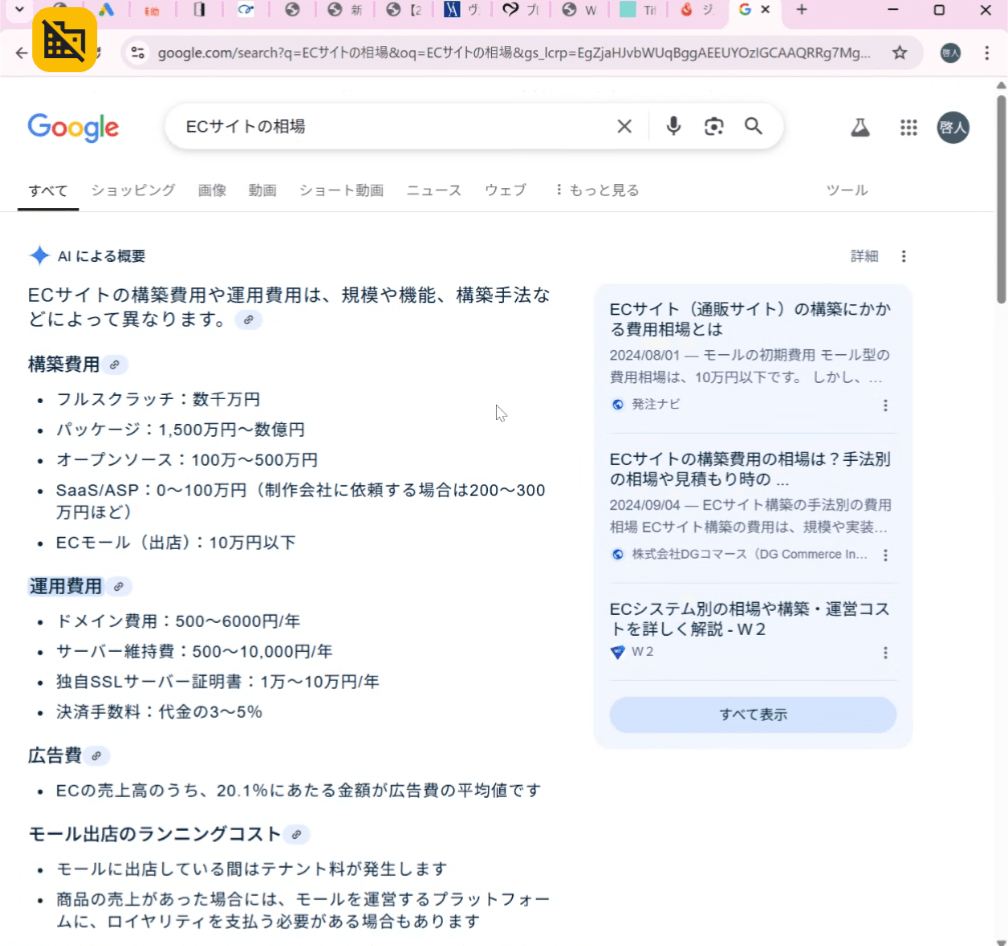Switch to the ショッピング tab
1008x946 pixels.
click(133, 190)
